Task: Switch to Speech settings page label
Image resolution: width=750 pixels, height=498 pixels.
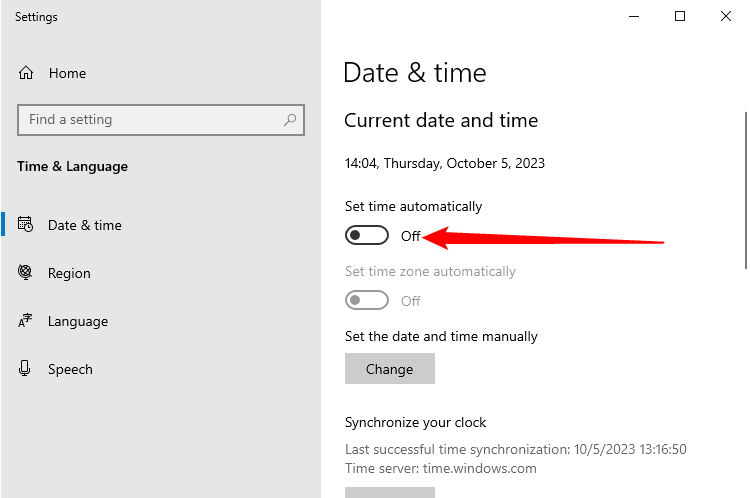Action: (70, 369)
